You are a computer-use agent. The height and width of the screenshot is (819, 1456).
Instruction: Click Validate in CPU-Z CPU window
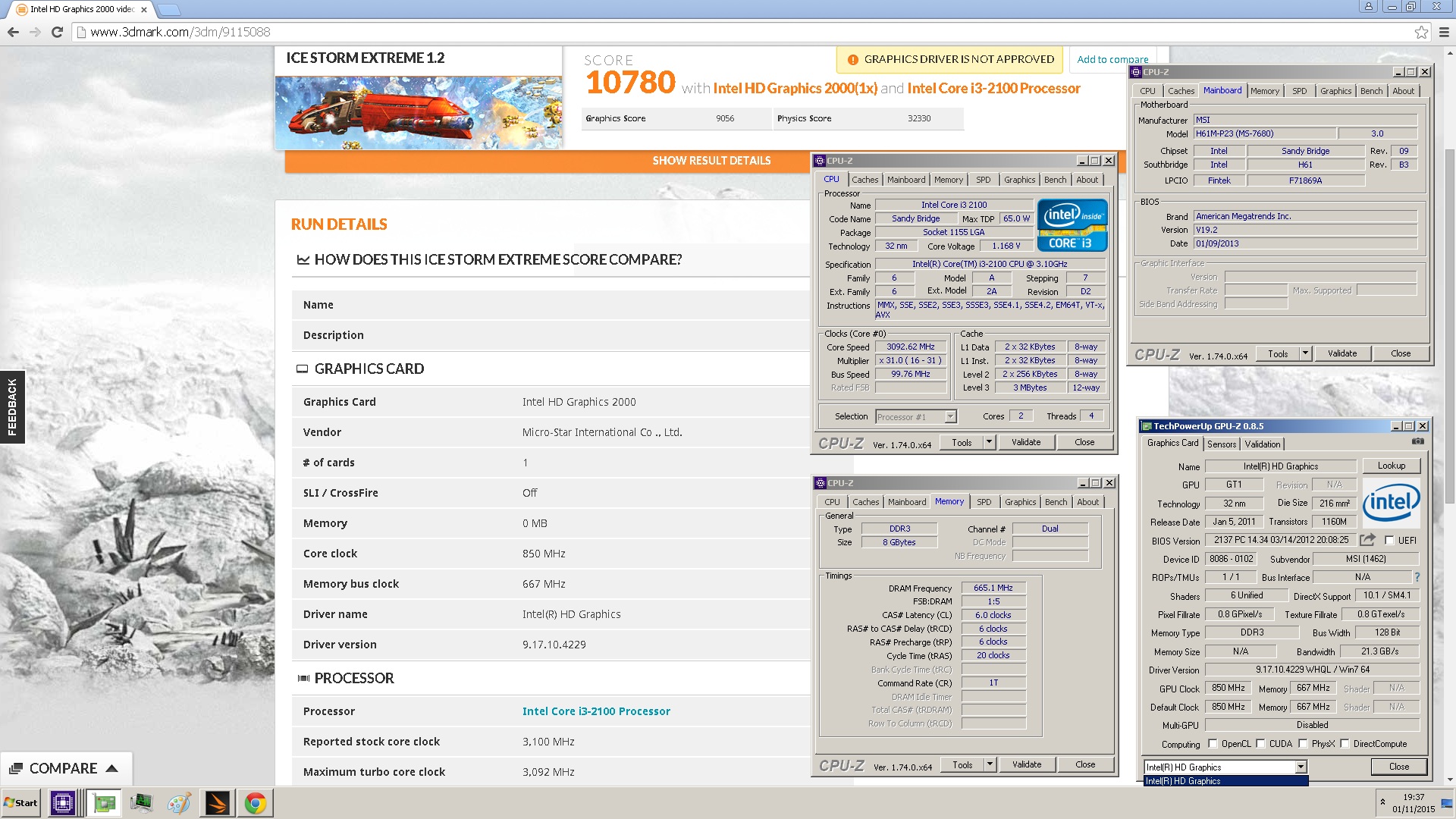[x=1026, y=442]
